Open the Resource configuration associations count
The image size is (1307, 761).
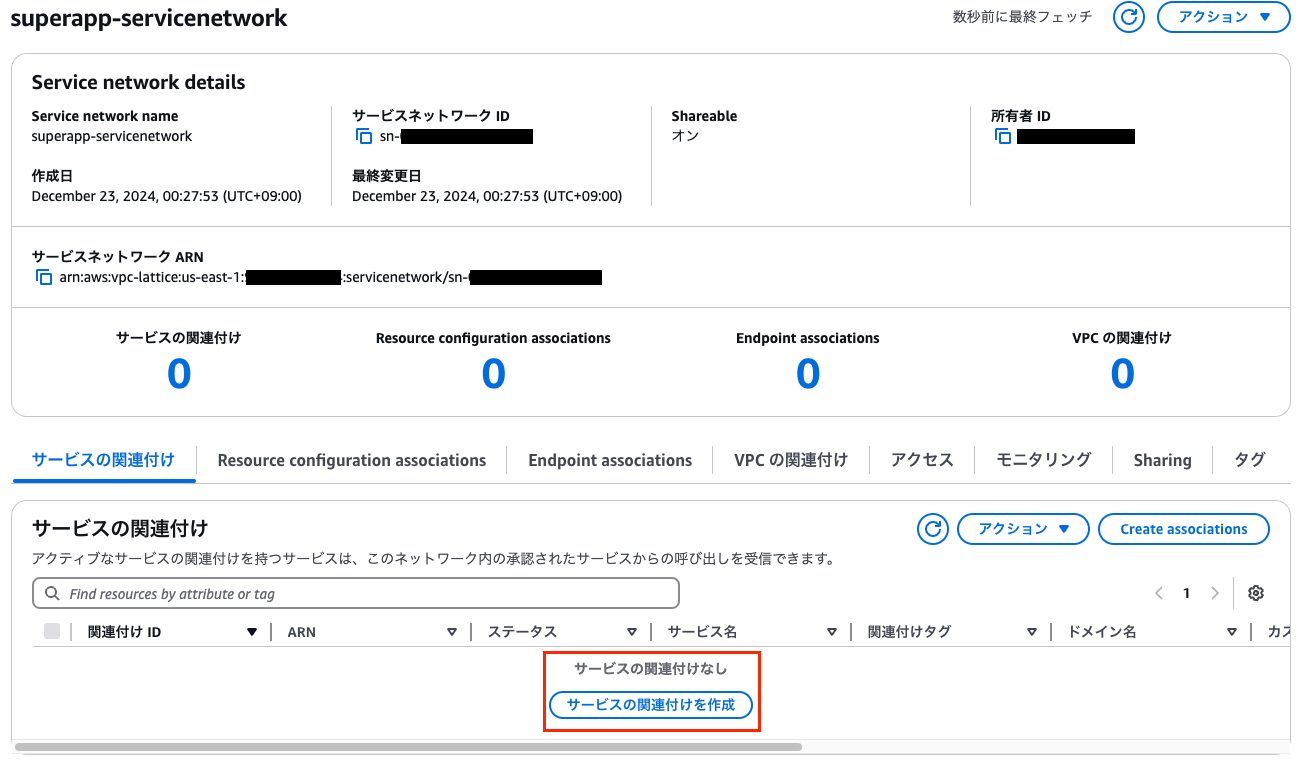pos(494,374)
